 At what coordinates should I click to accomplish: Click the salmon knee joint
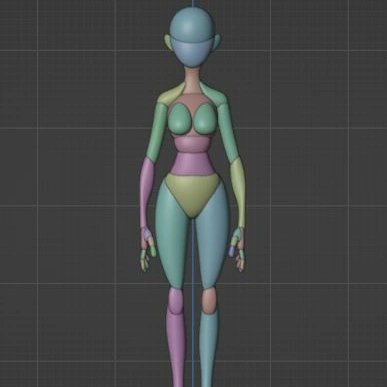[x=210, y=302]
